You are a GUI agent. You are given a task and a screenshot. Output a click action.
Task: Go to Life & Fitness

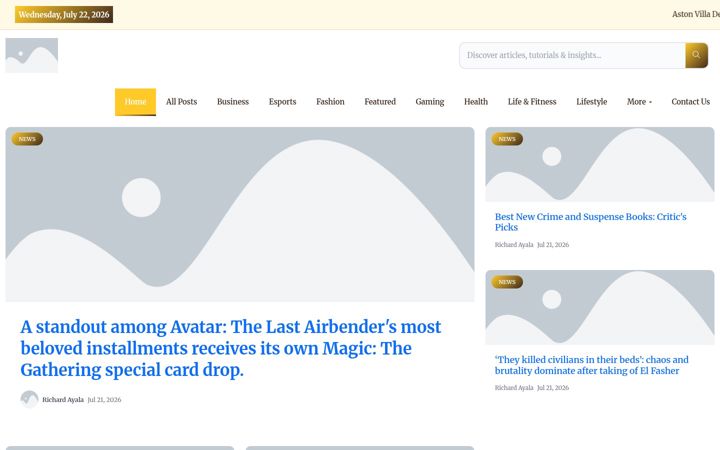(x=532, y=101)
